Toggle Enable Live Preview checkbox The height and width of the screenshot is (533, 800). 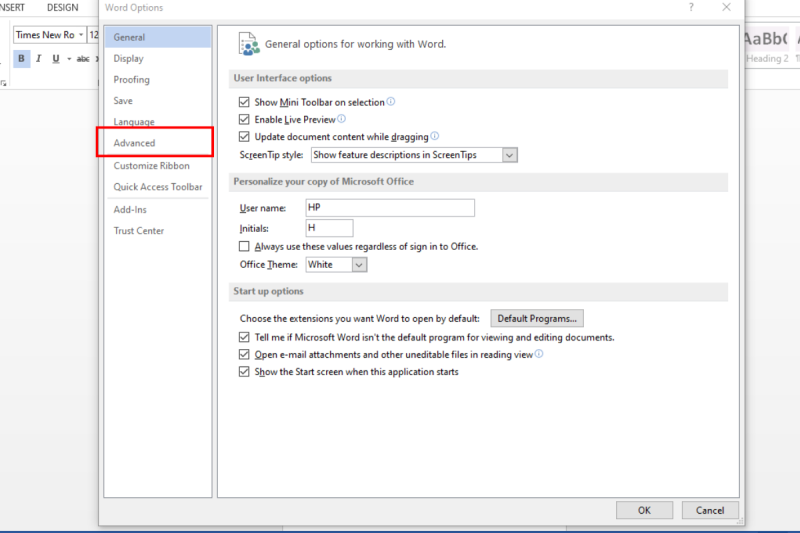click(244, 119)
